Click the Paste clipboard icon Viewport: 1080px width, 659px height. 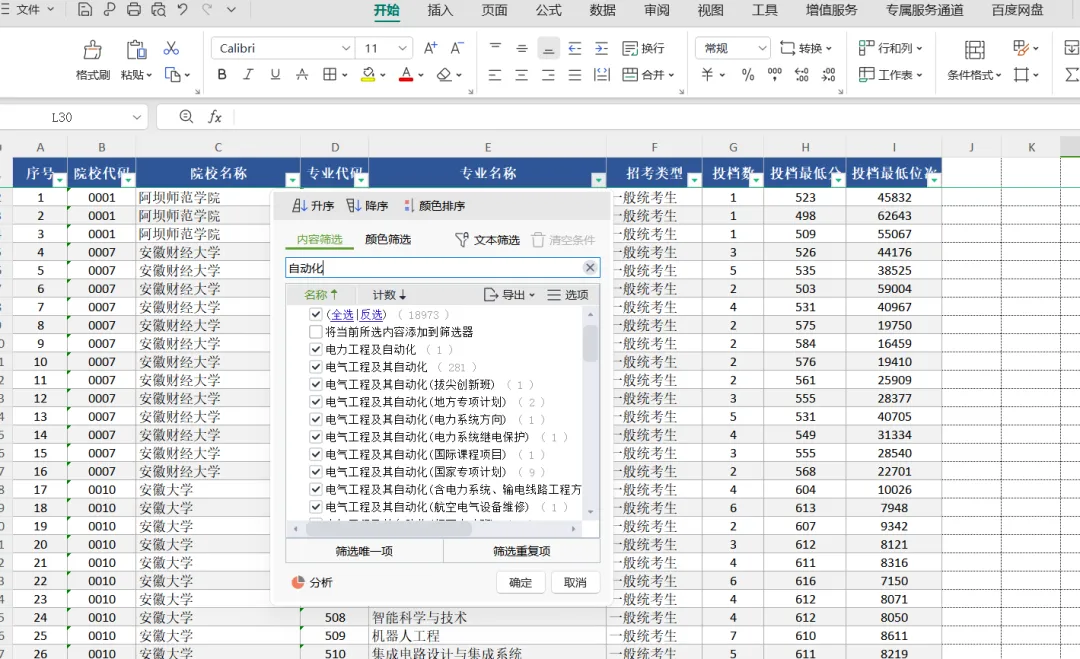coord(136,50)
